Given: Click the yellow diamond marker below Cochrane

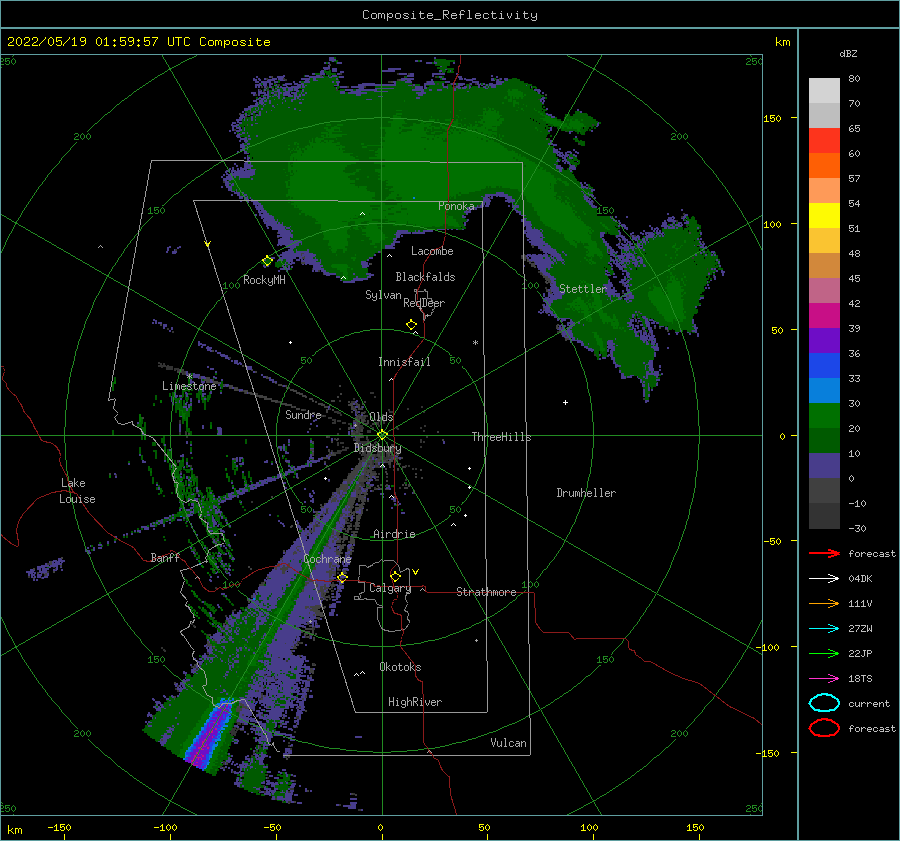Looking at the screenshot, I should pos(342,577).
